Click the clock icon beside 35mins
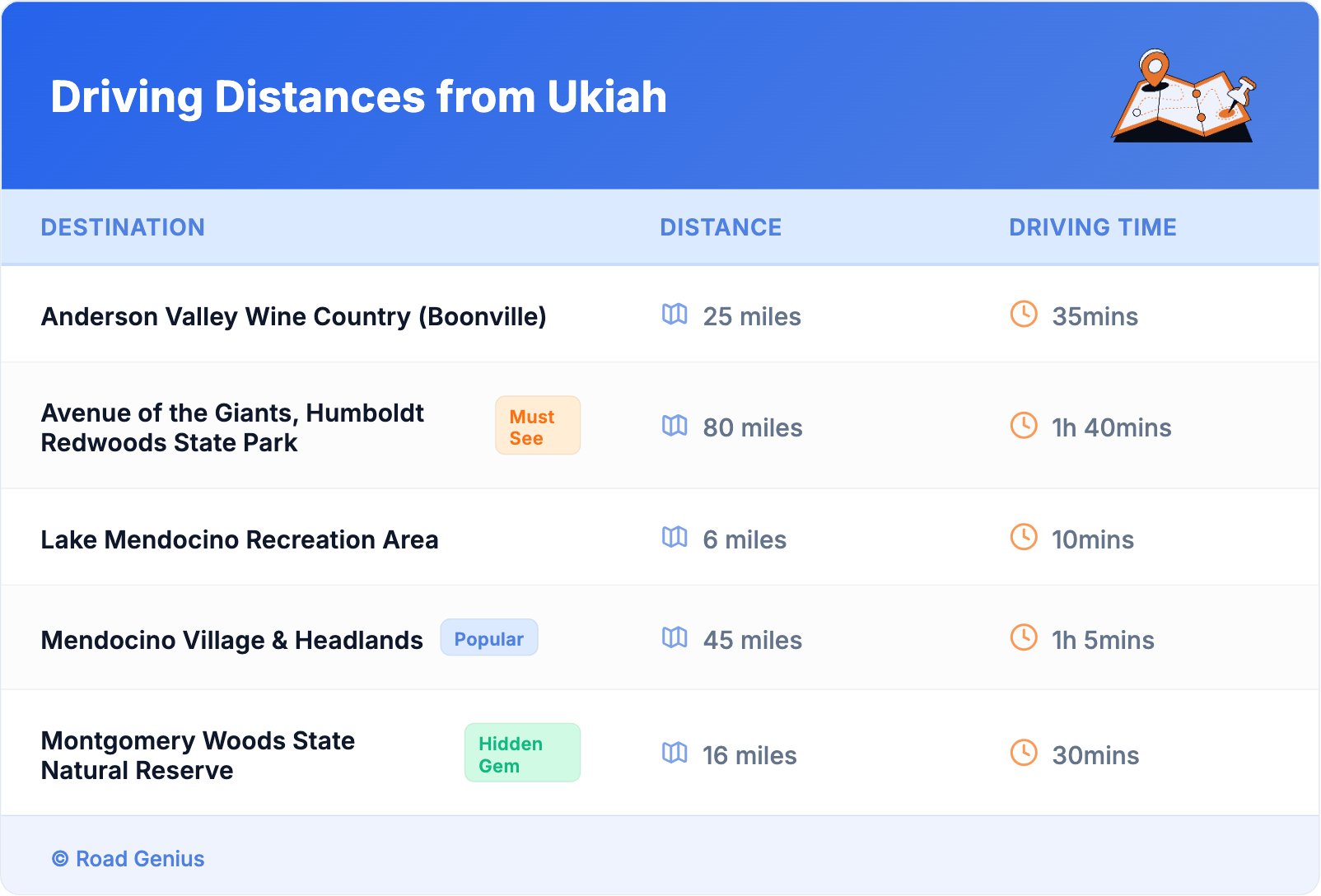The image size is (1321, 896). coord(1024,314)
